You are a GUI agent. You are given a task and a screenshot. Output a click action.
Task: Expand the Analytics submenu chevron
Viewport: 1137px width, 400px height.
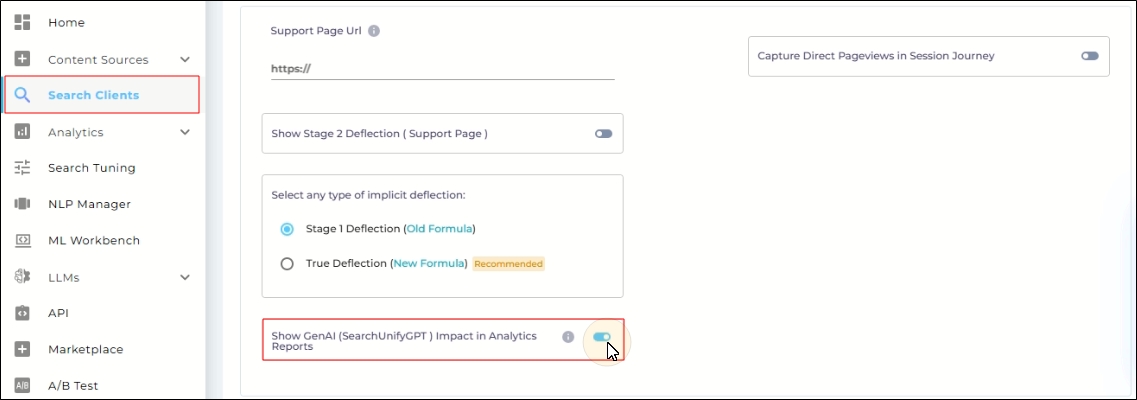pos(185,132)
